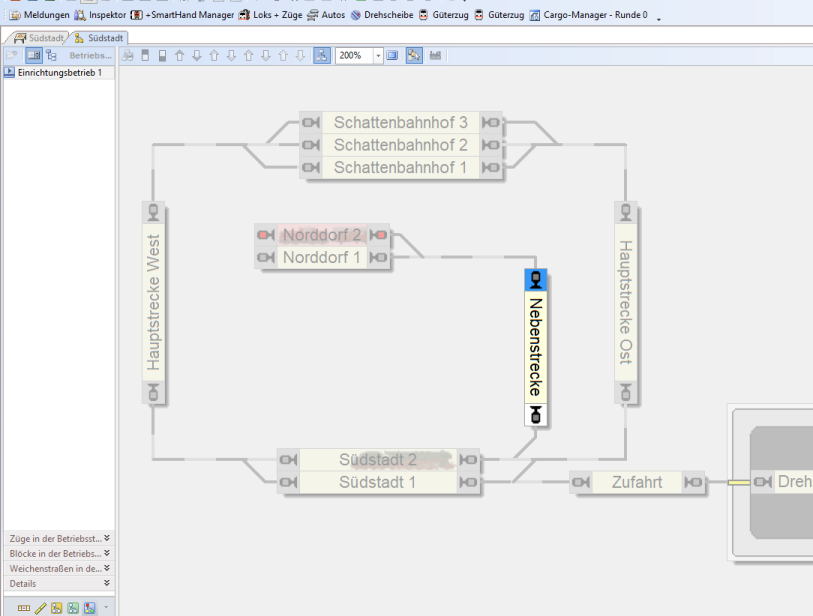
Task: Click the ruler icon in the bottom panel
Action: (x=41, y=607)
